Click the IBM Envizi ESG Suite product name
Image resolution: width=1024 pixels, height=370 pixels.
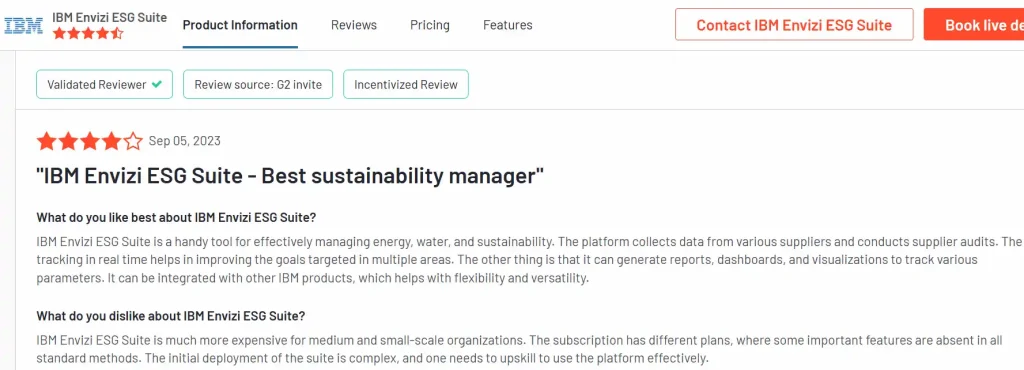click(x=110, y=18)
